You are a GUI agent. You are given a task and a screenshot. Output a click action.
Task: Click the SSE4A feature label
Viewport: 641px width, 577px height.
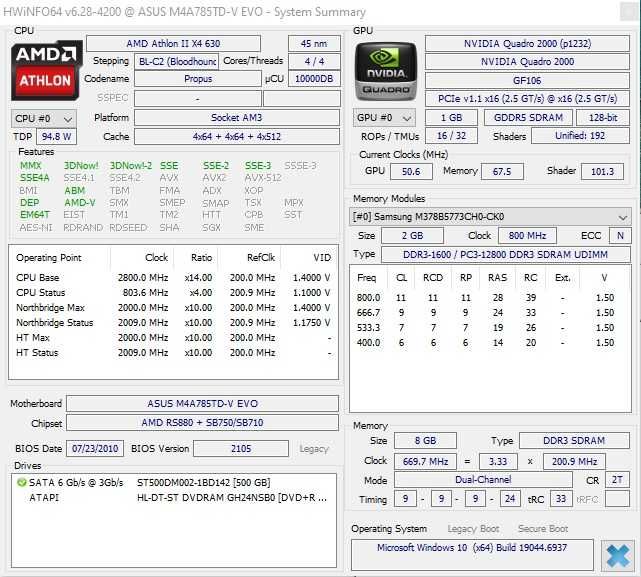[35, 178]
